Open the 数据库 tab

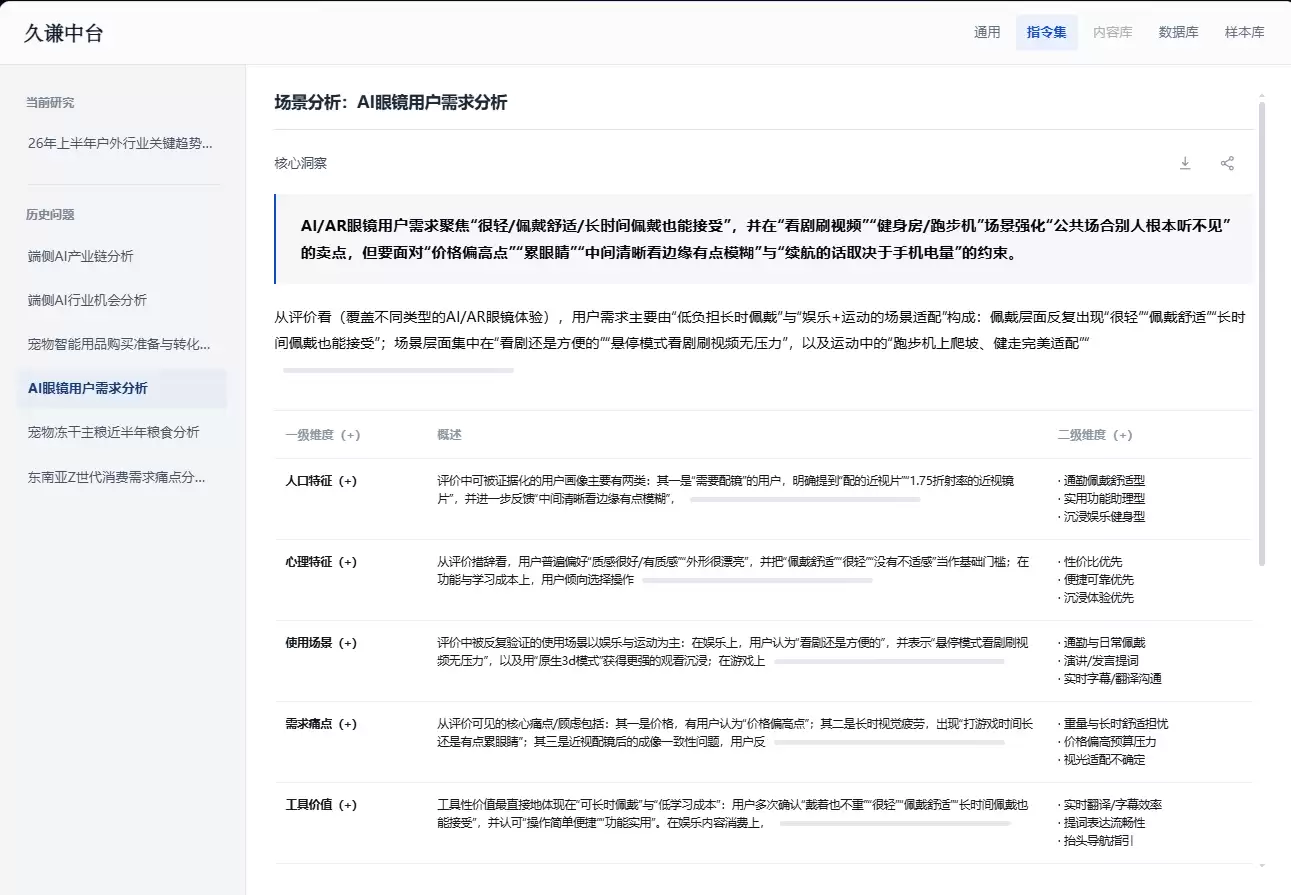(1178, 32)
